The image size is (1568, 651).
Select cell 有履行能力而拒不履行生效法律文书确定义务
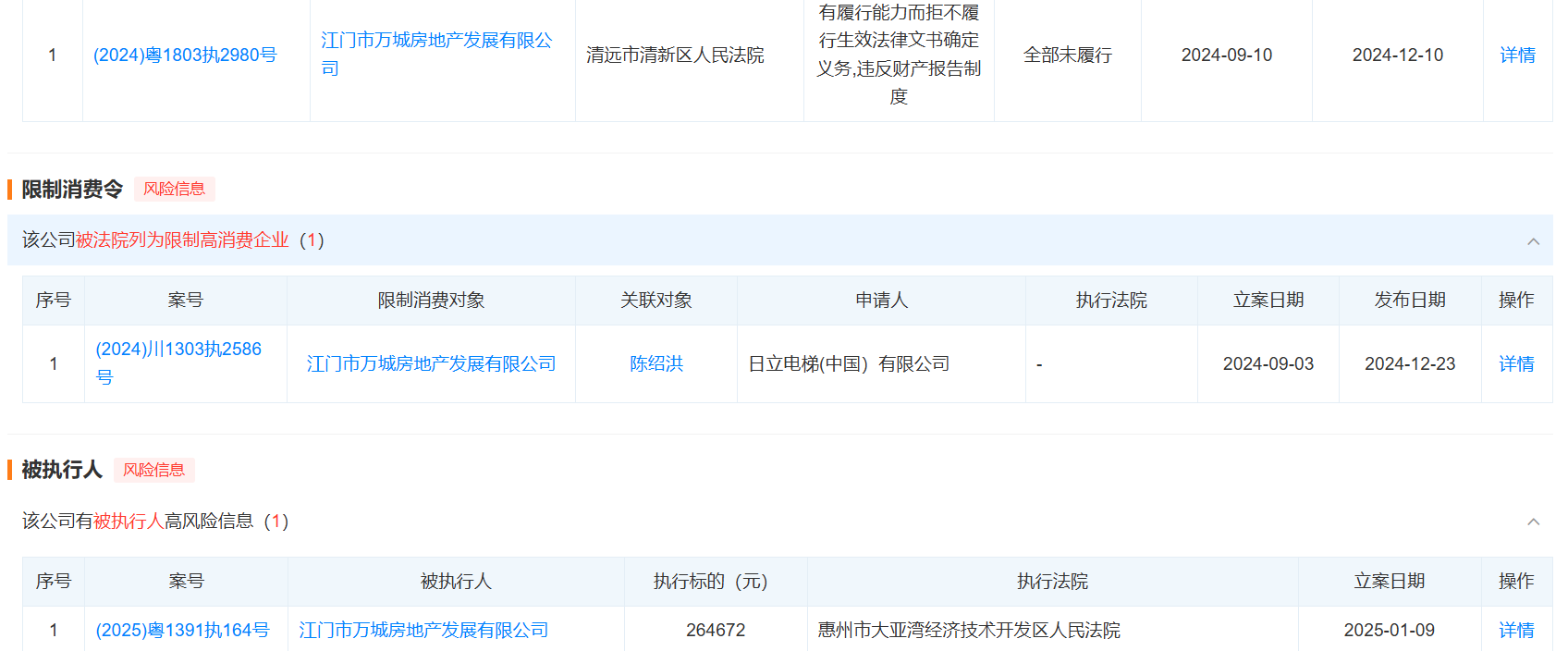coord(899,55)
